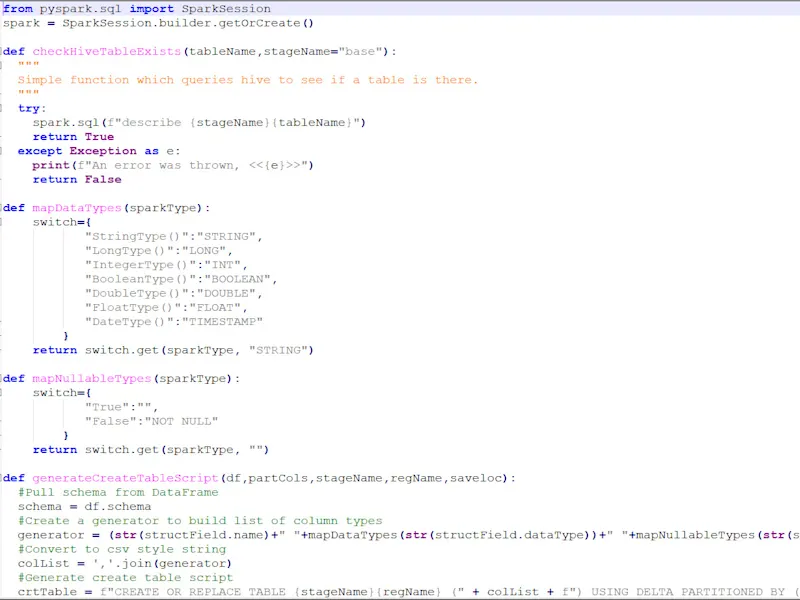This screenshot has height=600, width=800.
Task: Click the SparkSession.builder.getOrCreate() call
Action: 188,23
